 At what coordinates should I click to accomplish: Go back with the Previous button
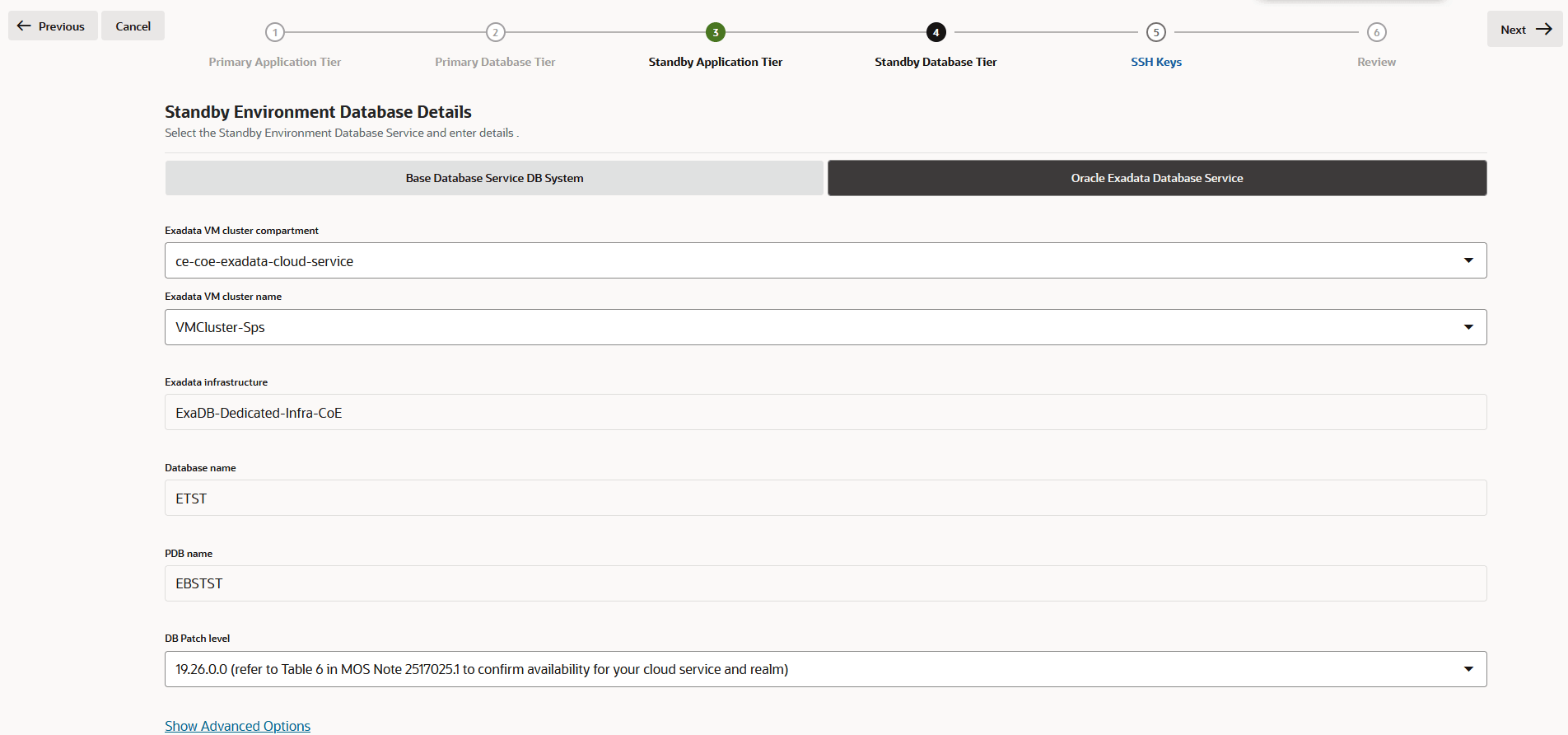(53, 26)
